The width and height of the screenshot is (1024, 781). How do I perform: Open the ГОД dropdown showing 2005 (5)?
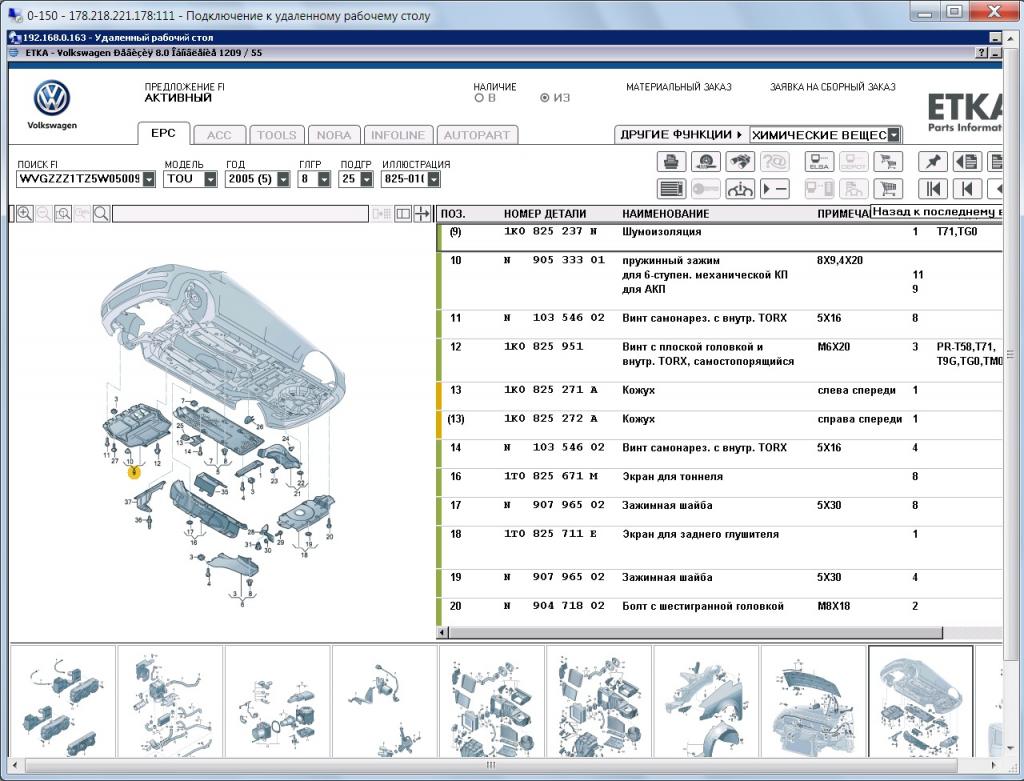pos(283,179)
